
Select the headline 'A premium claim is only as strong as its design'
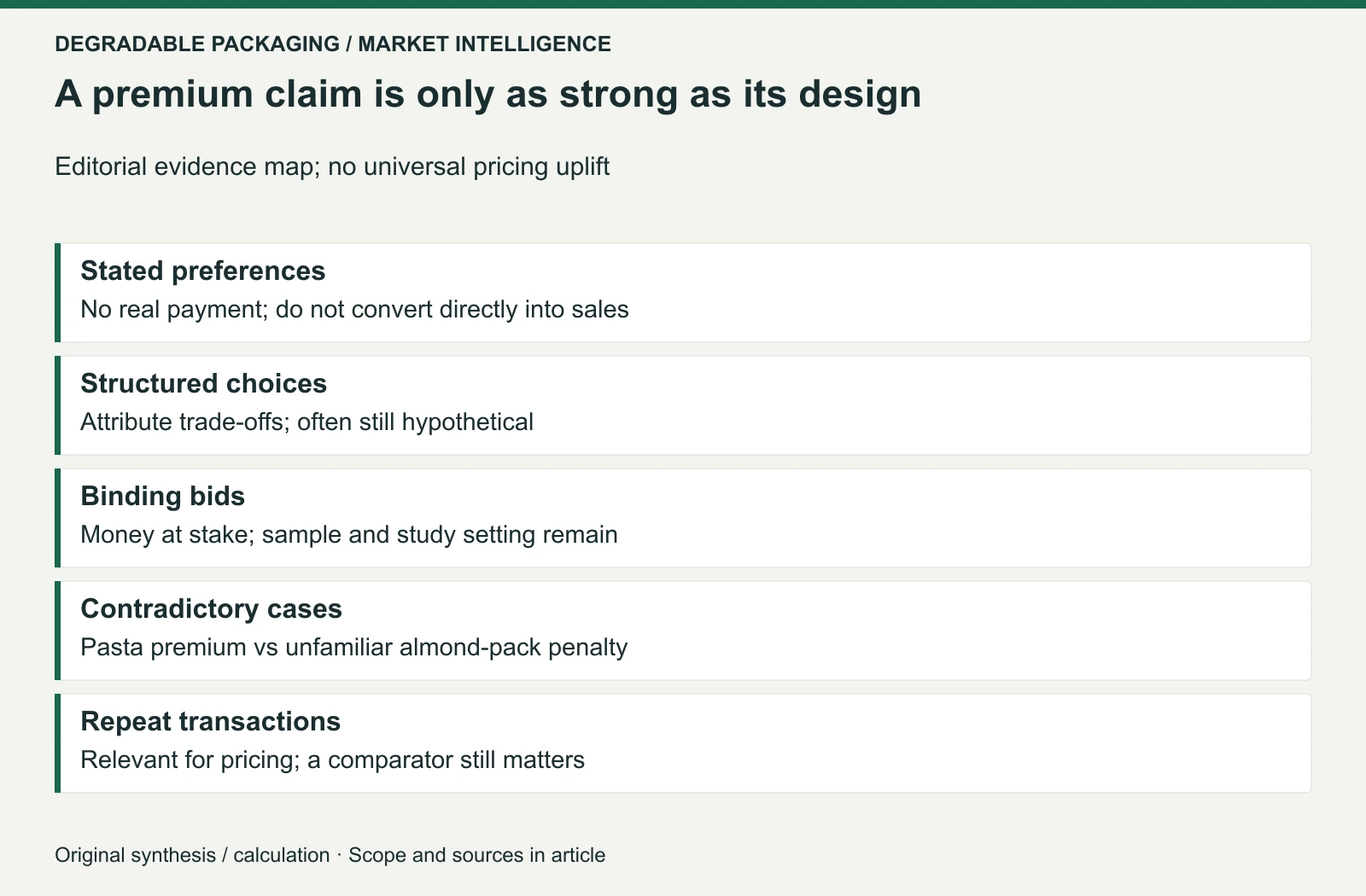[488, 94]
